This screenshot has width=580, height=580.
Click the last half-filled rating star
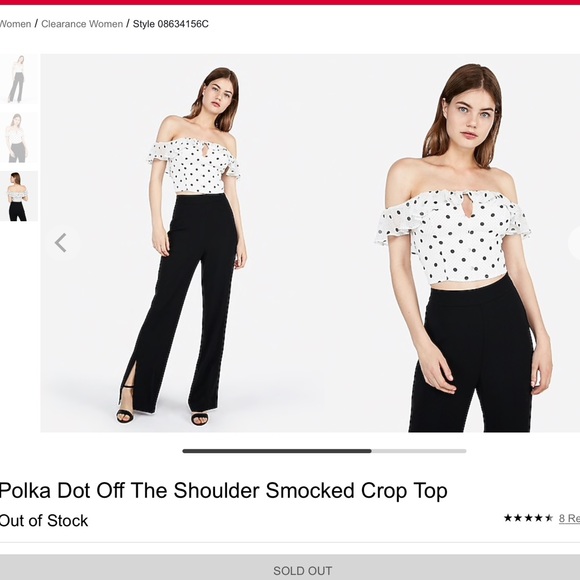pos(549,518)
